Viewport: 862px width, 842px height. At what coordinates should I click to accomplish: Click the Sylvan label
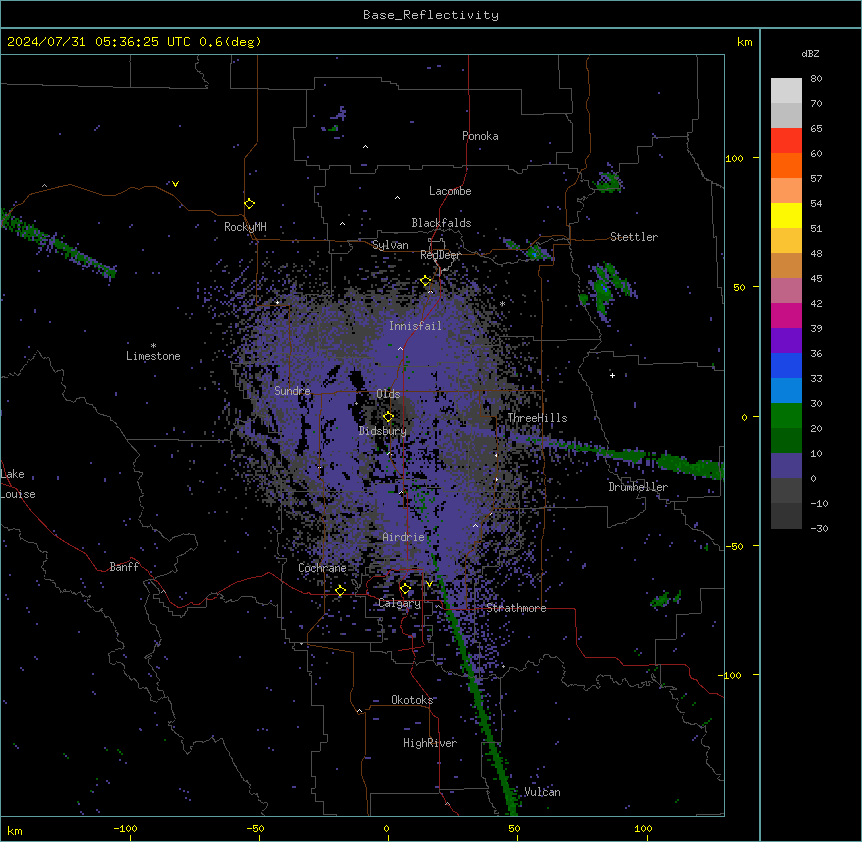(390, 245)
